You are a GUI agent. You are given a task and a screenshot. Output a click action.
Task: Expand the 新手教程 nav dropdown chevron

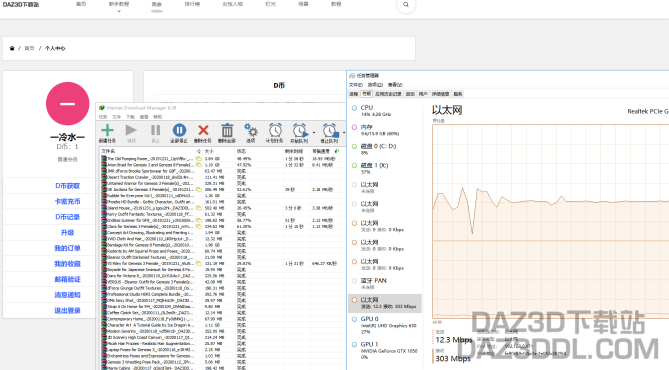pos(119,11)
